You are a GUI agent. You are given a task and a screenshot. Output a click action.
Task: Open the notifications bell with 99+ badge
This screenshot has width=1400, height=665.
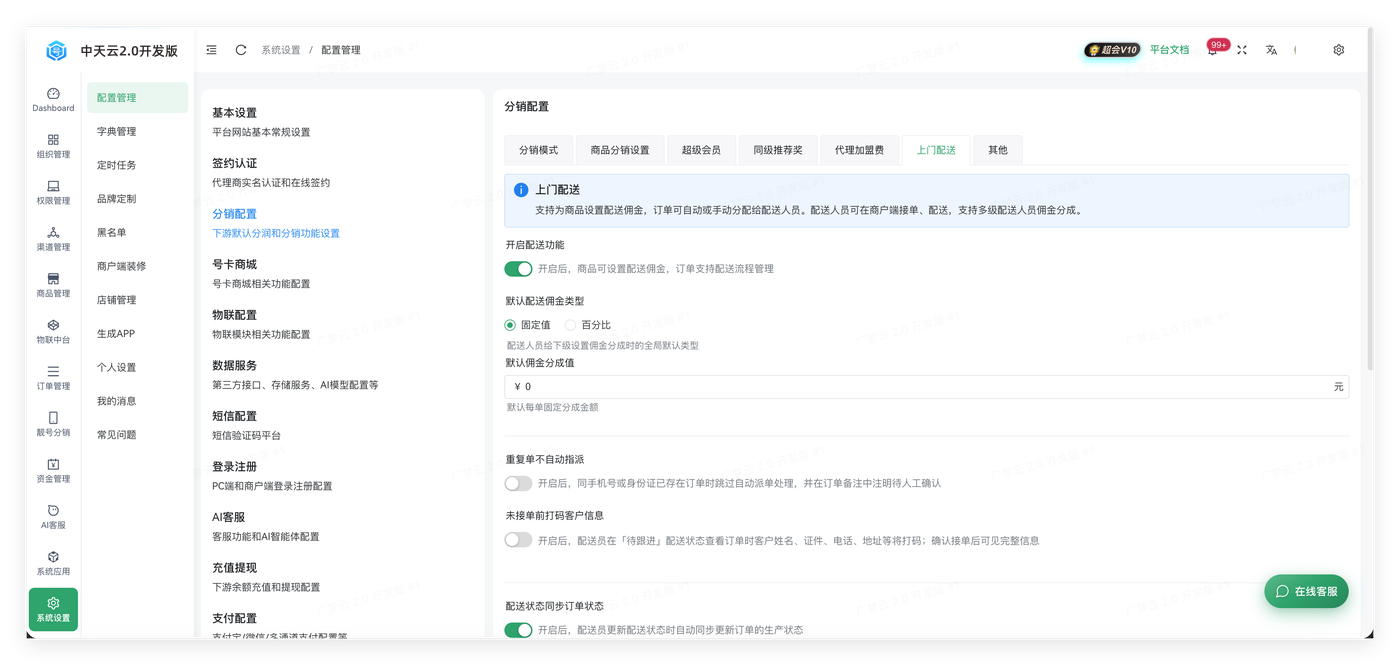[1213, 49]
